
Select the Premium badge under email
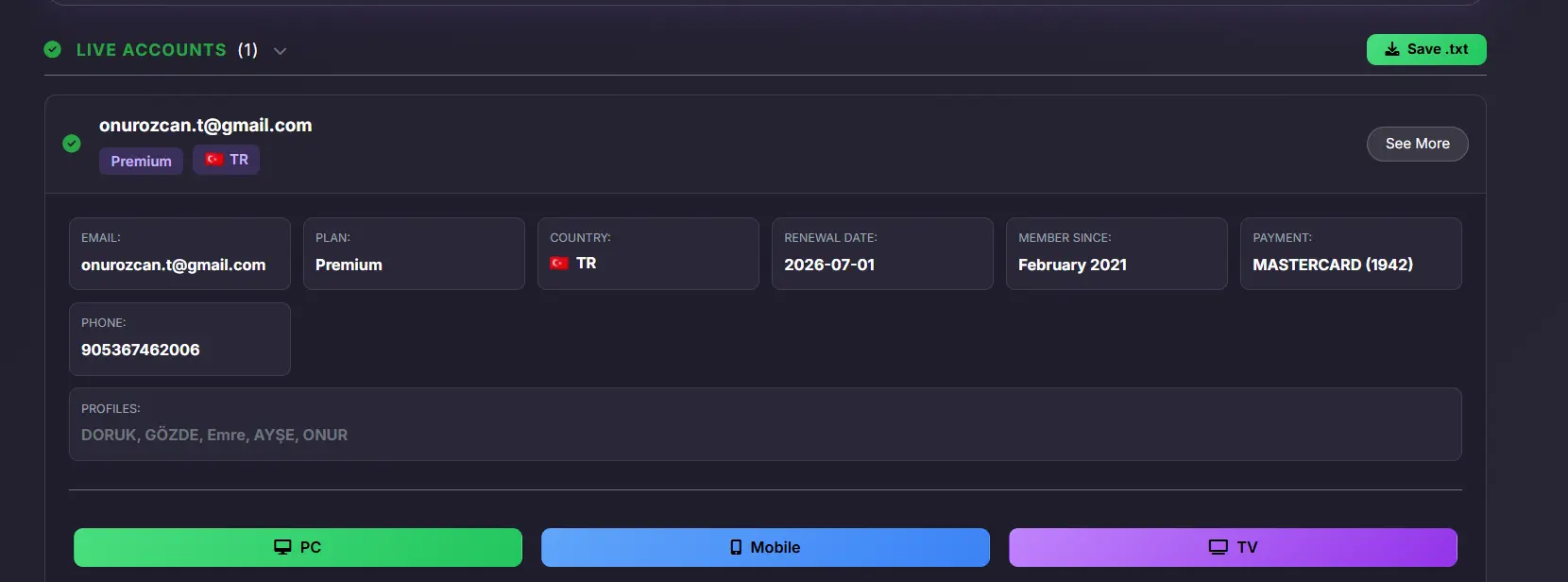tap(141, 161)
